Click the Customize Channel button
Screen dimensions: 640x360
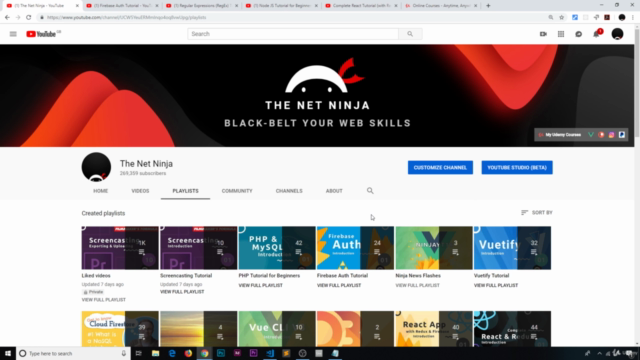440,167
